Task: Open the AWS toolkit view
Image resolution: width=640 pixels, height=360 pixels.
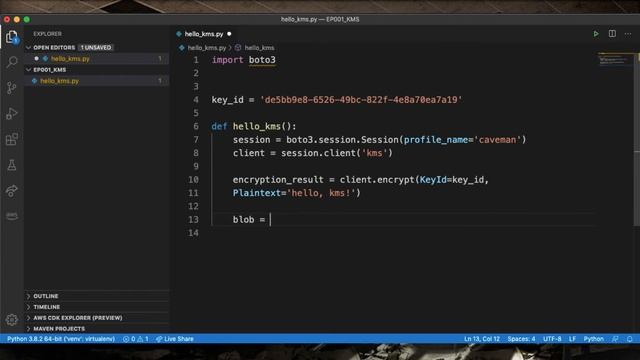Action: (12, 216)
